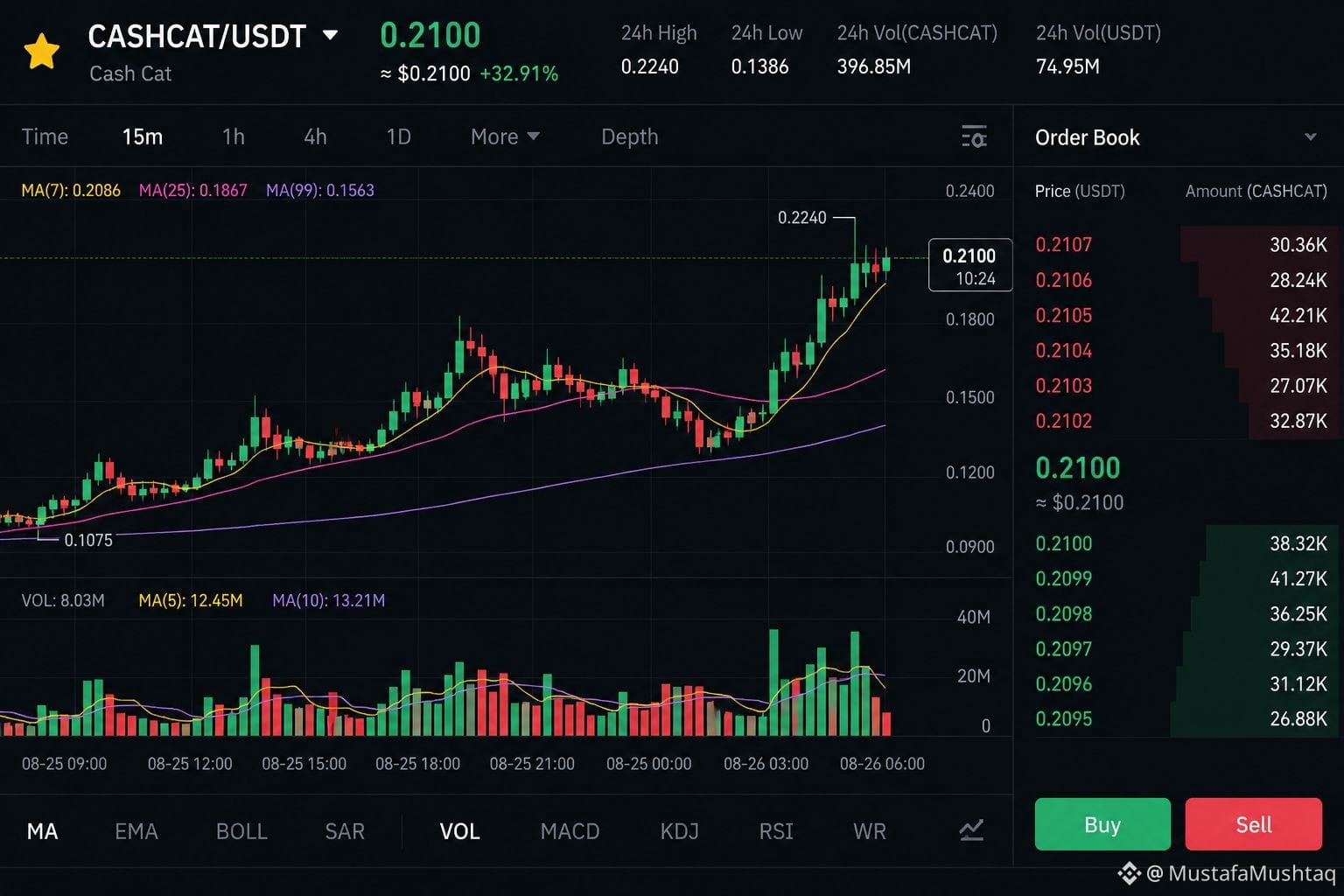
Task: Click the 0.1075 low marker on chart
Action: (88, 540)
